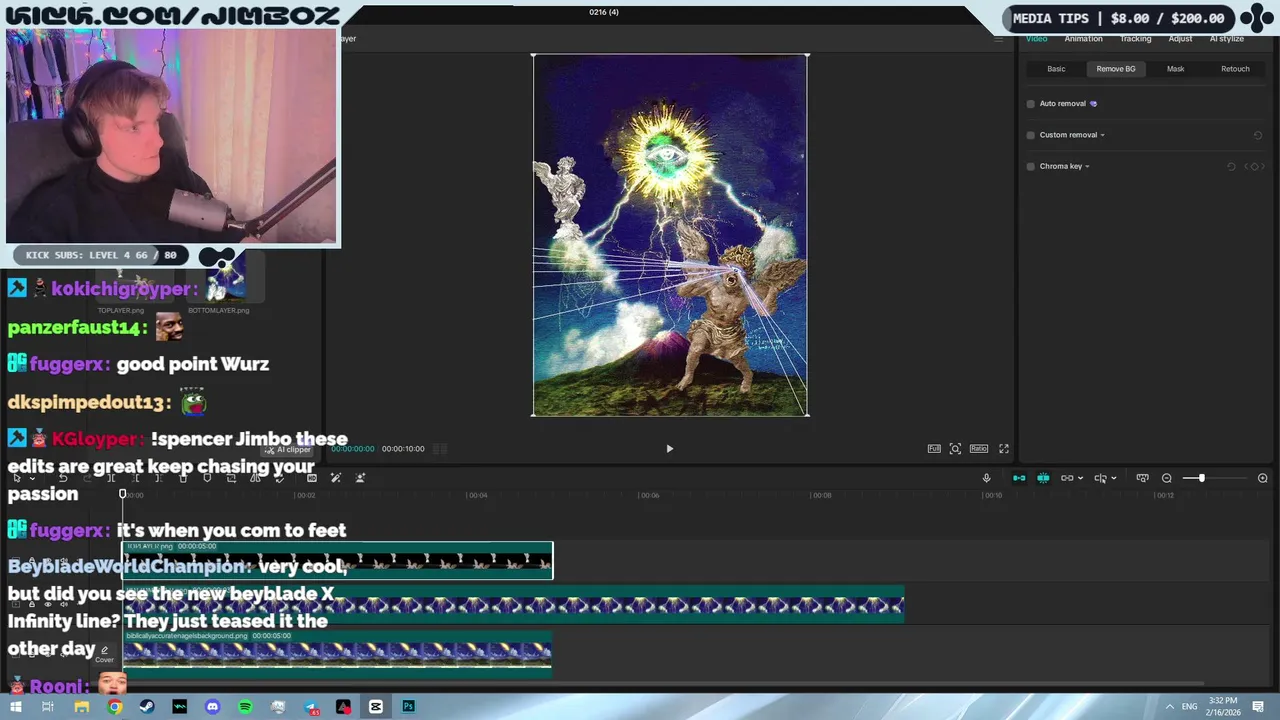Click the AI clipper button
This screenshot has width=1280, height=720.
[x=288, y=450]
